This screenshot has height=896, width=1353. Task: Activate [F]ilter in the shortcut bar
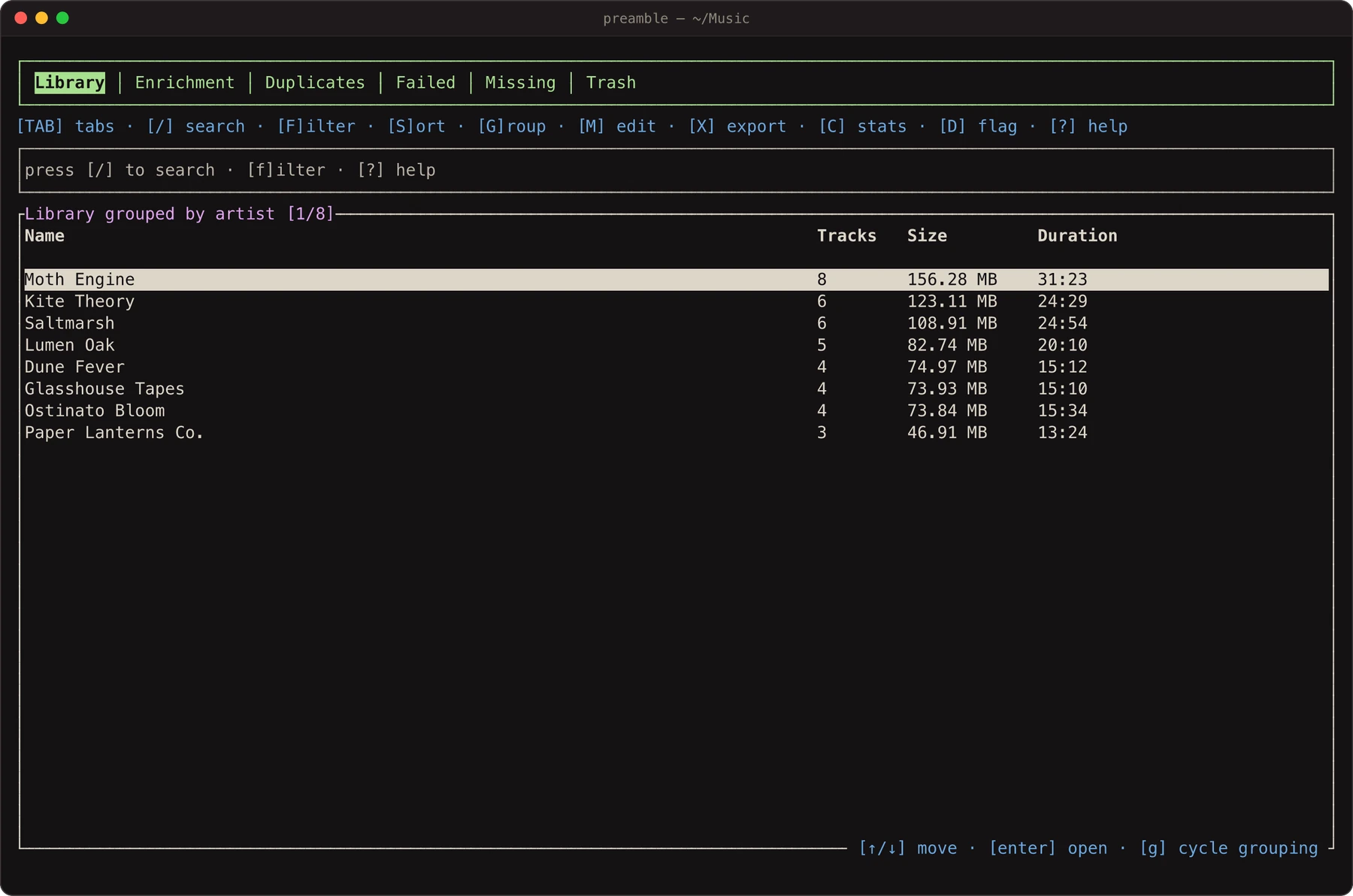click(x=316, y=126)
